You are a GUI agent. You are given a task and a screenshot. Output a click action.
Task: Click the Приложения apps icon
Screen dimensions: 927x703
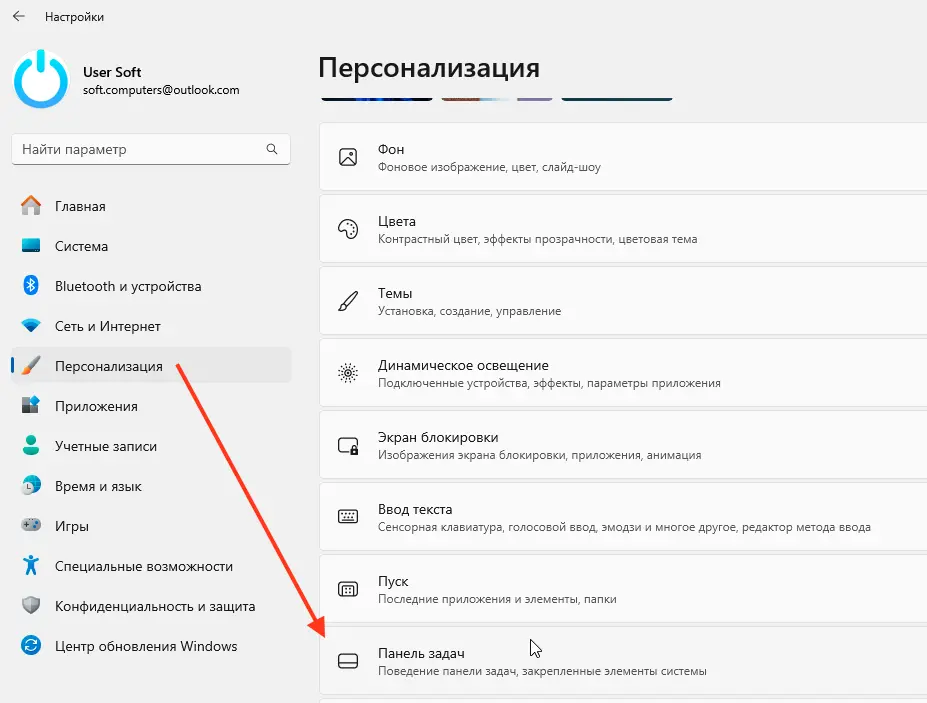[x=31, y=406]
